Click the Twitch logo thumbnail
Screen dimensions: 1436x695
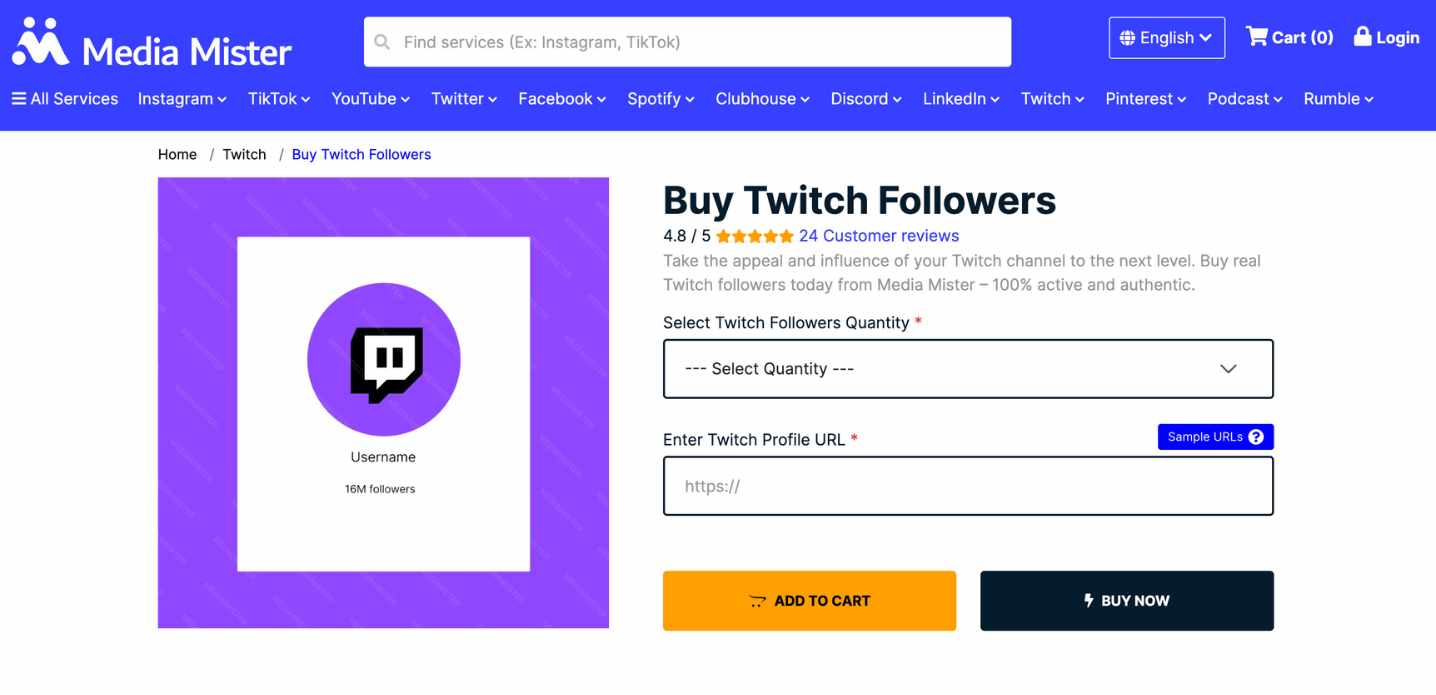tap(384, 362)
